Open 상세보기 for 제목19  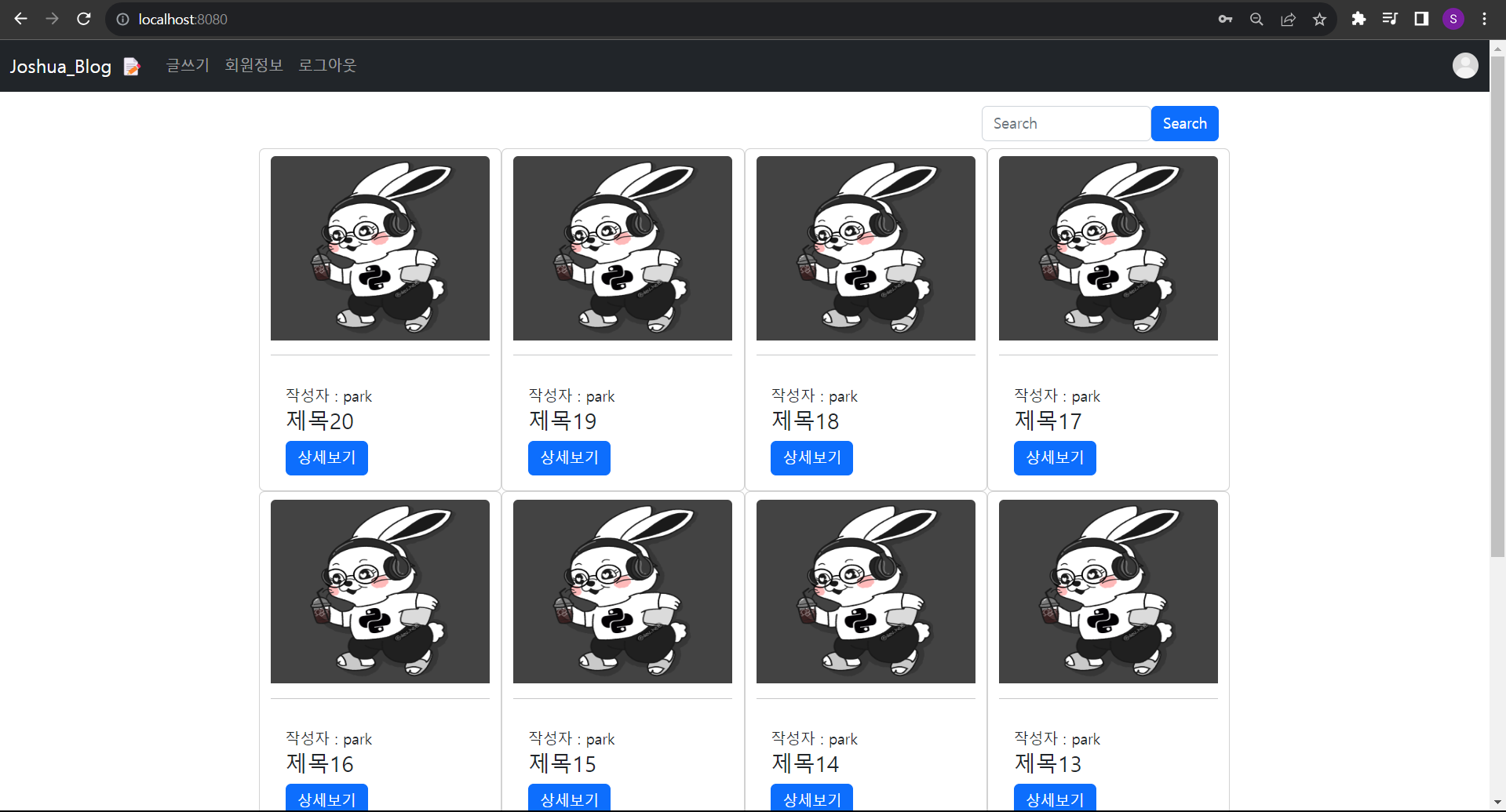pyautogui.click(x=569, y=457)
